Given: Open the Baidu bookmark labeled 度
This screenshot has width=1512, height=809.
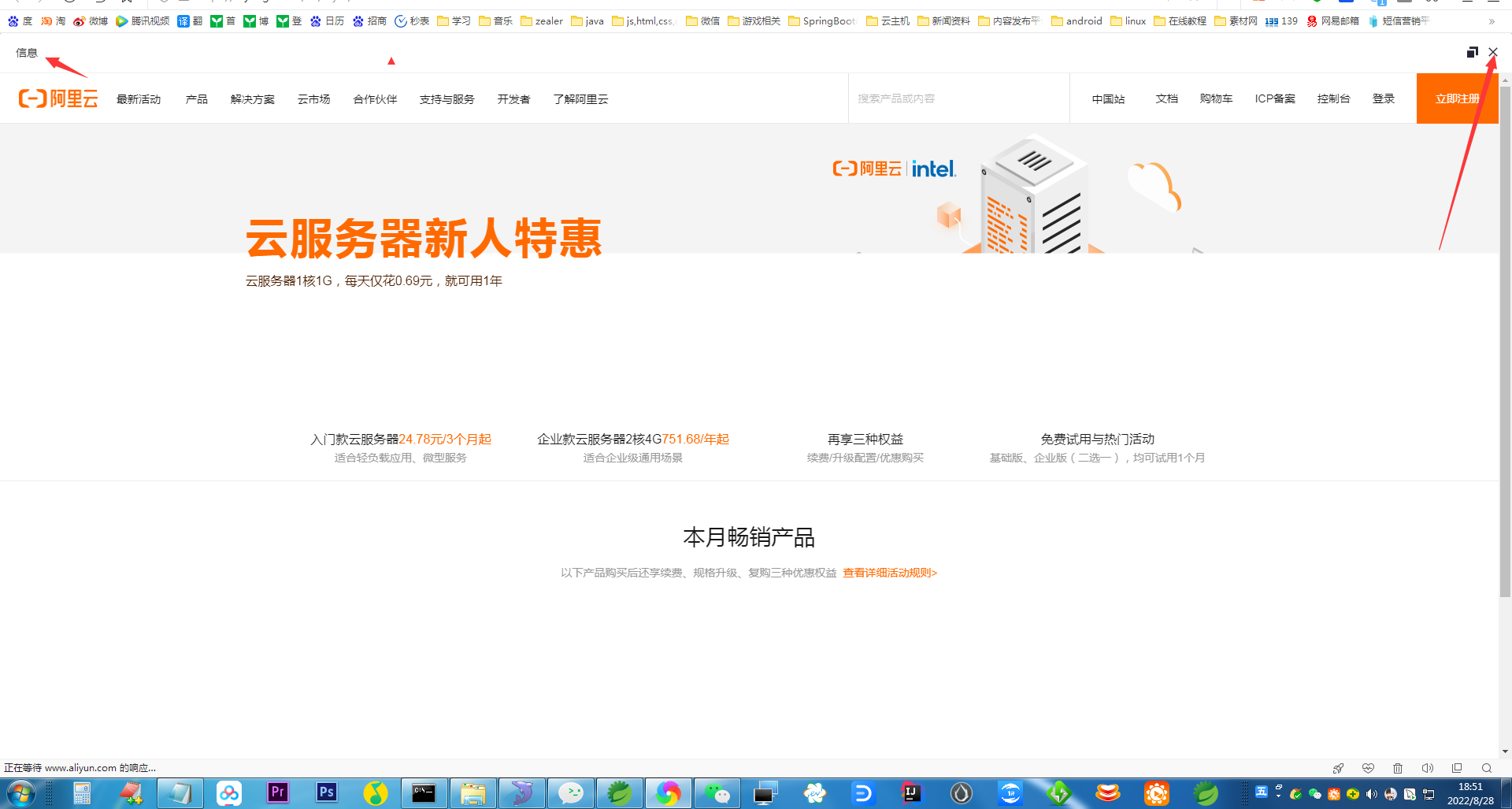Looking at the screenshot, I should point(20,21).
